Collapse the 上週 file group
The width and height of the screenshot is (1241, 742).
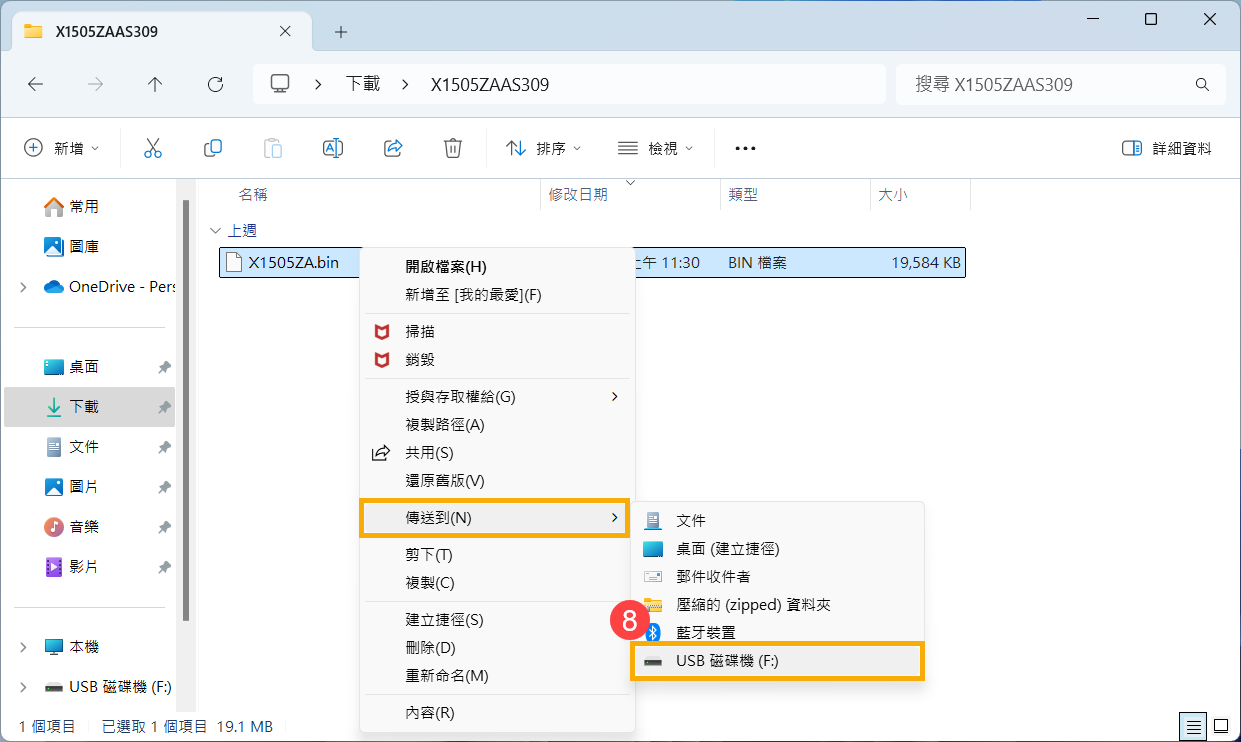pyautogui.click(x=216, y=229)
